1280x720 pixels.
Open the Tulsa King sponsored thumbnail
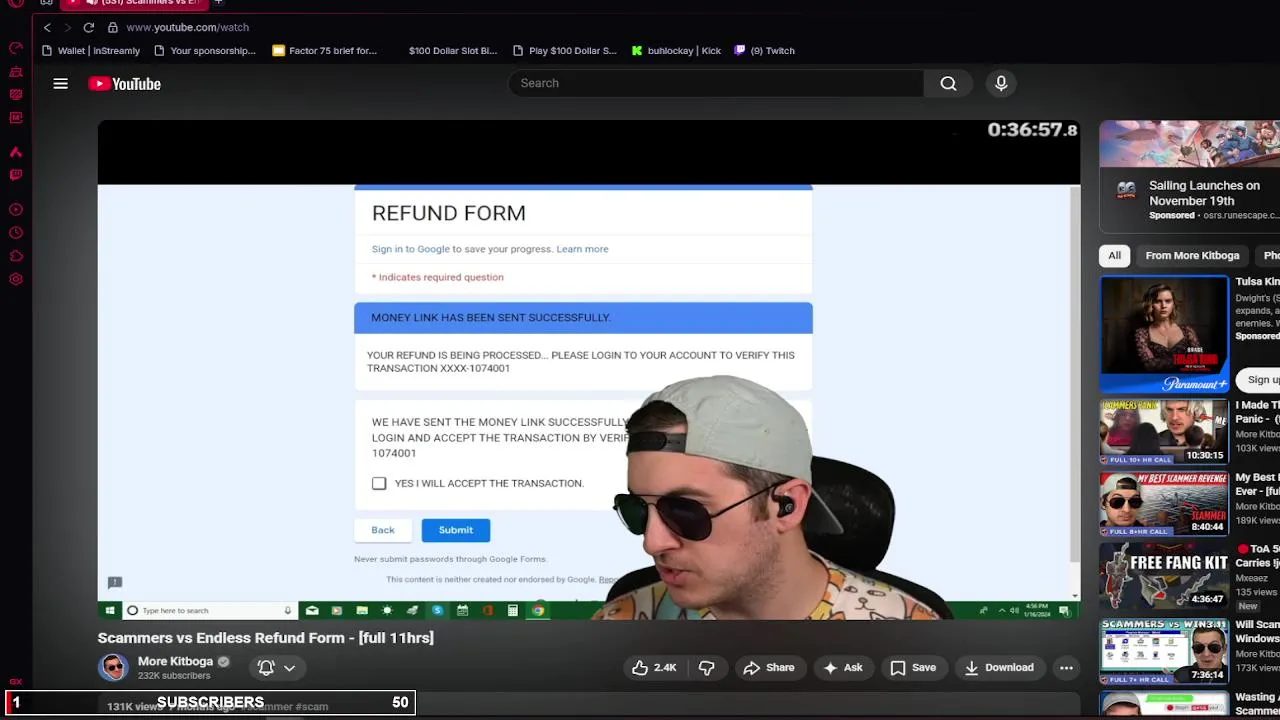point(1164,334)
